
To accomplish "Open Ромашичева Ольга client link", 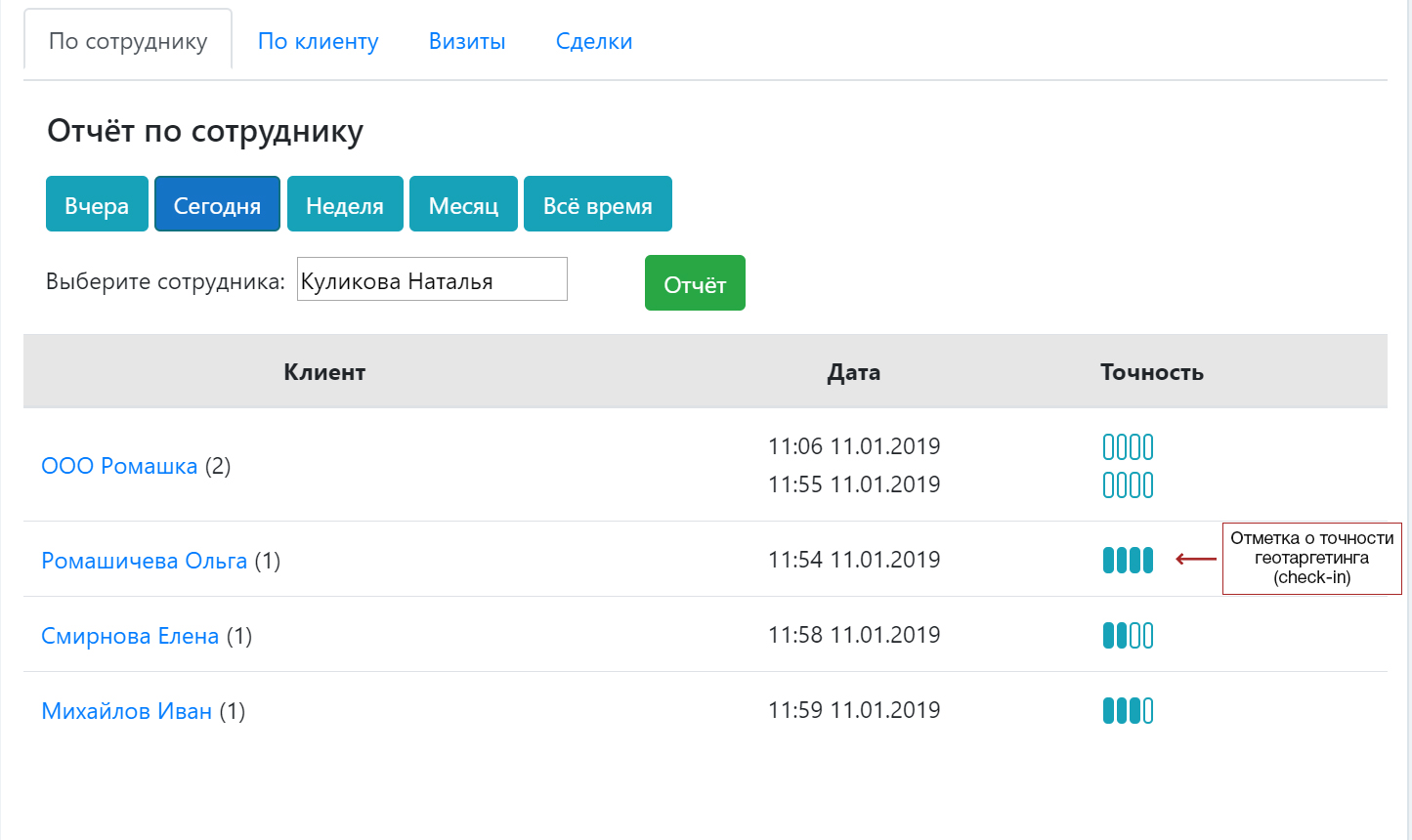I will point(144,561).
